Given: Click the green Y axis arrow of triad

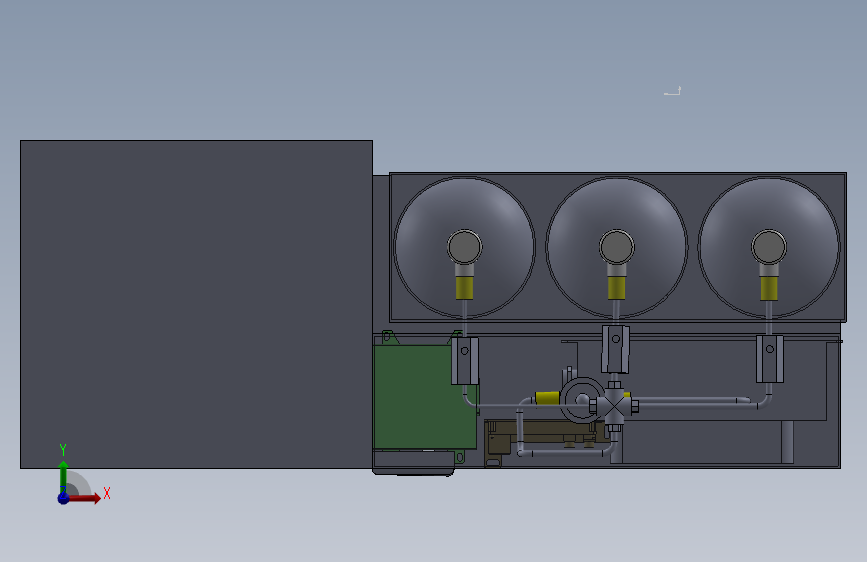Looking at the screenshot, I should click(64, 476).
